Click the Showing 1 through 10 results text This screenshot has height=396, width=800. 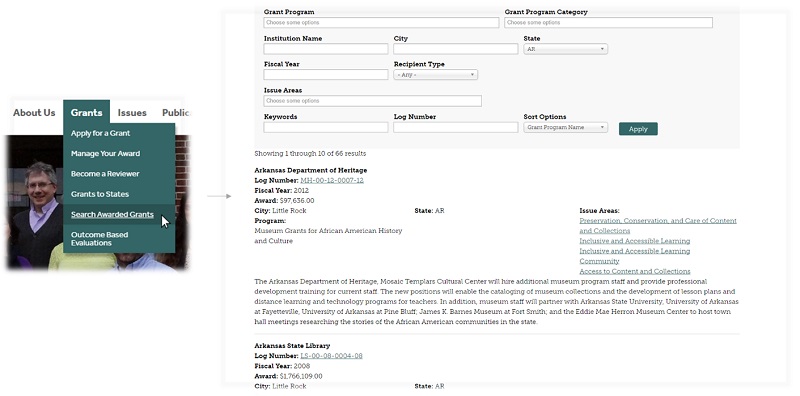click(x=310, y=153)
